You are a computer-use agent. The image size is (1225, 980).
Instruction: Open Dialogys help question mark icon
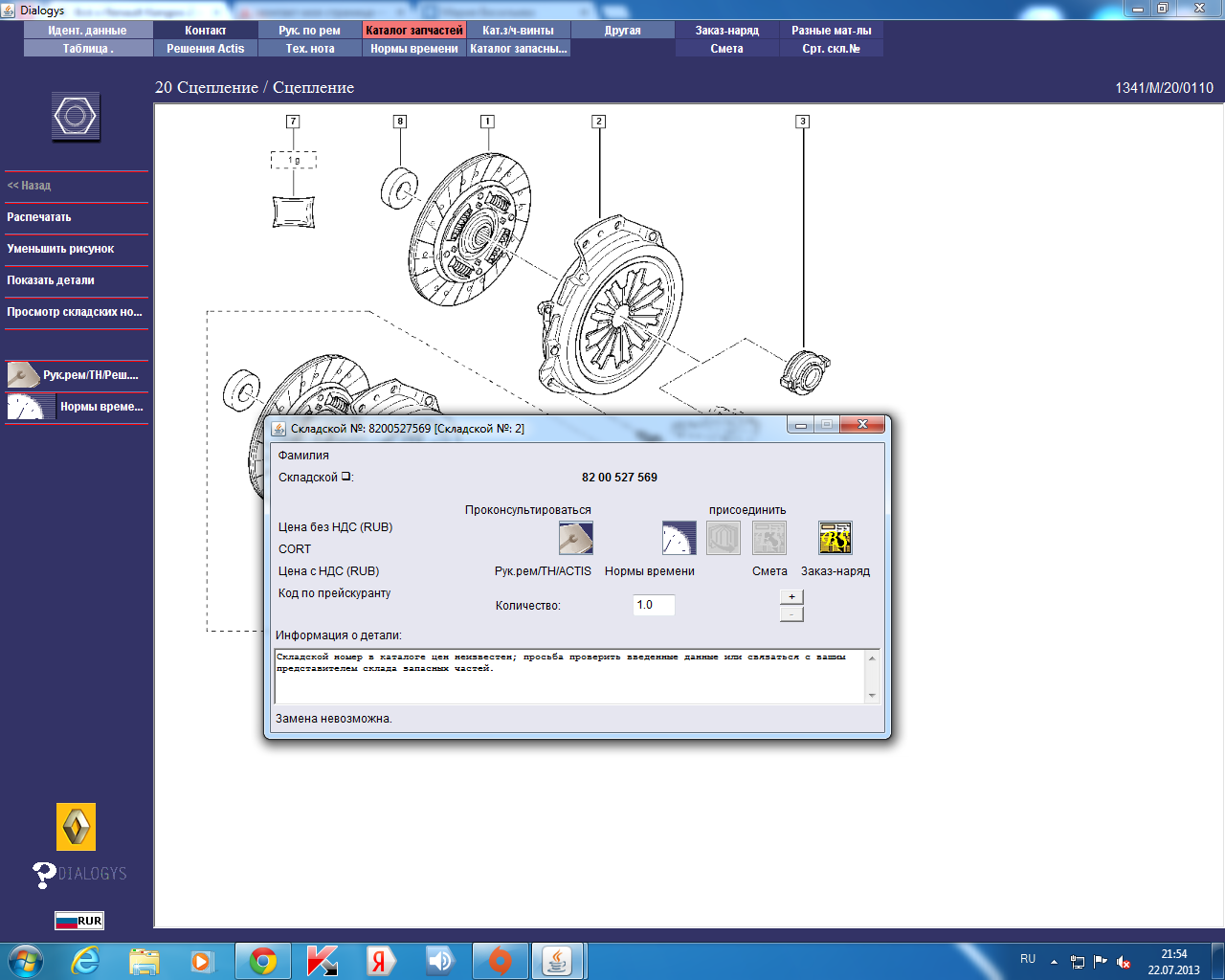[x=44, y=875]
